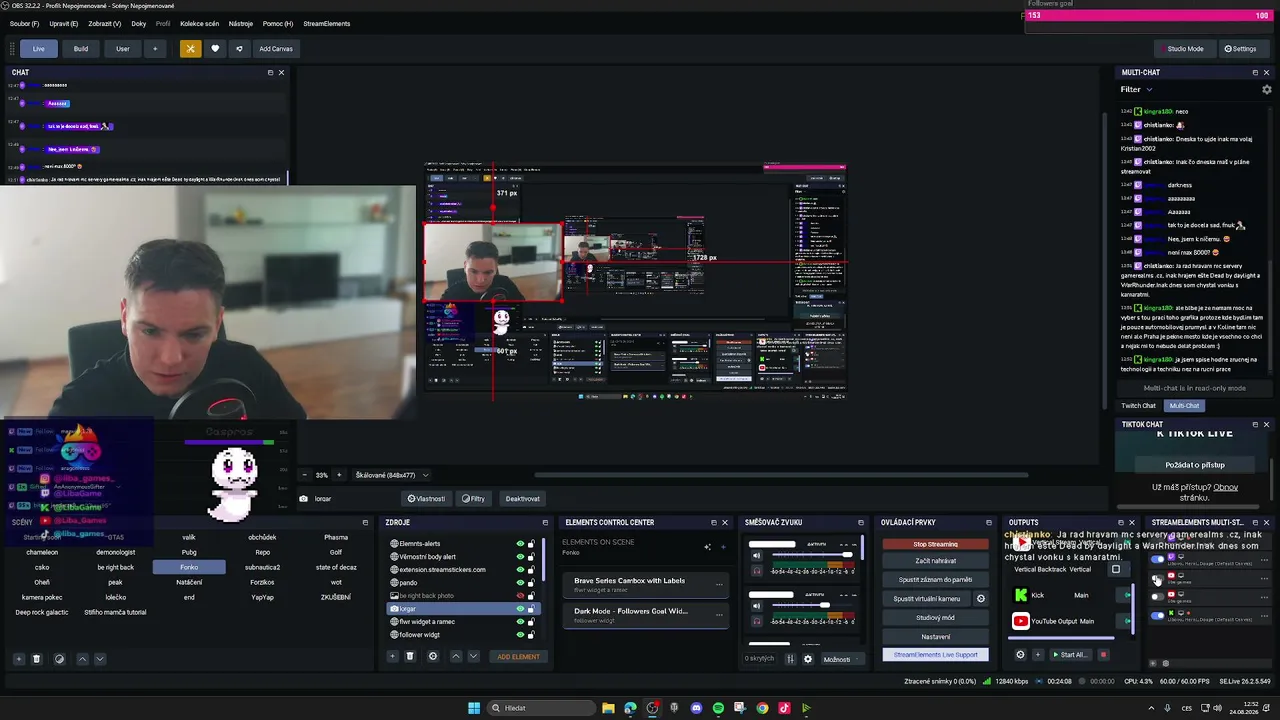Screen dimensions: 1280x720
Task: Expand the Filter dropdown in Multi-Chat
Action: pos(1136,89)
